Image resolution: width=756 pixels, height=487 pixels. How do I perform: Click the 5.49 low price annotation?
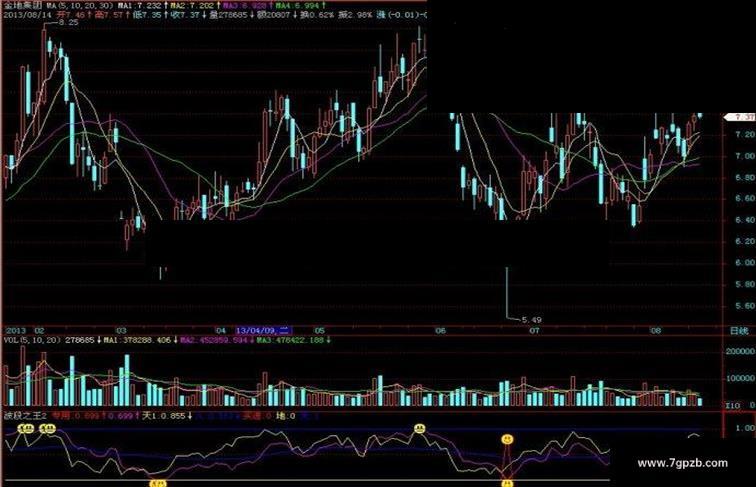532,320
